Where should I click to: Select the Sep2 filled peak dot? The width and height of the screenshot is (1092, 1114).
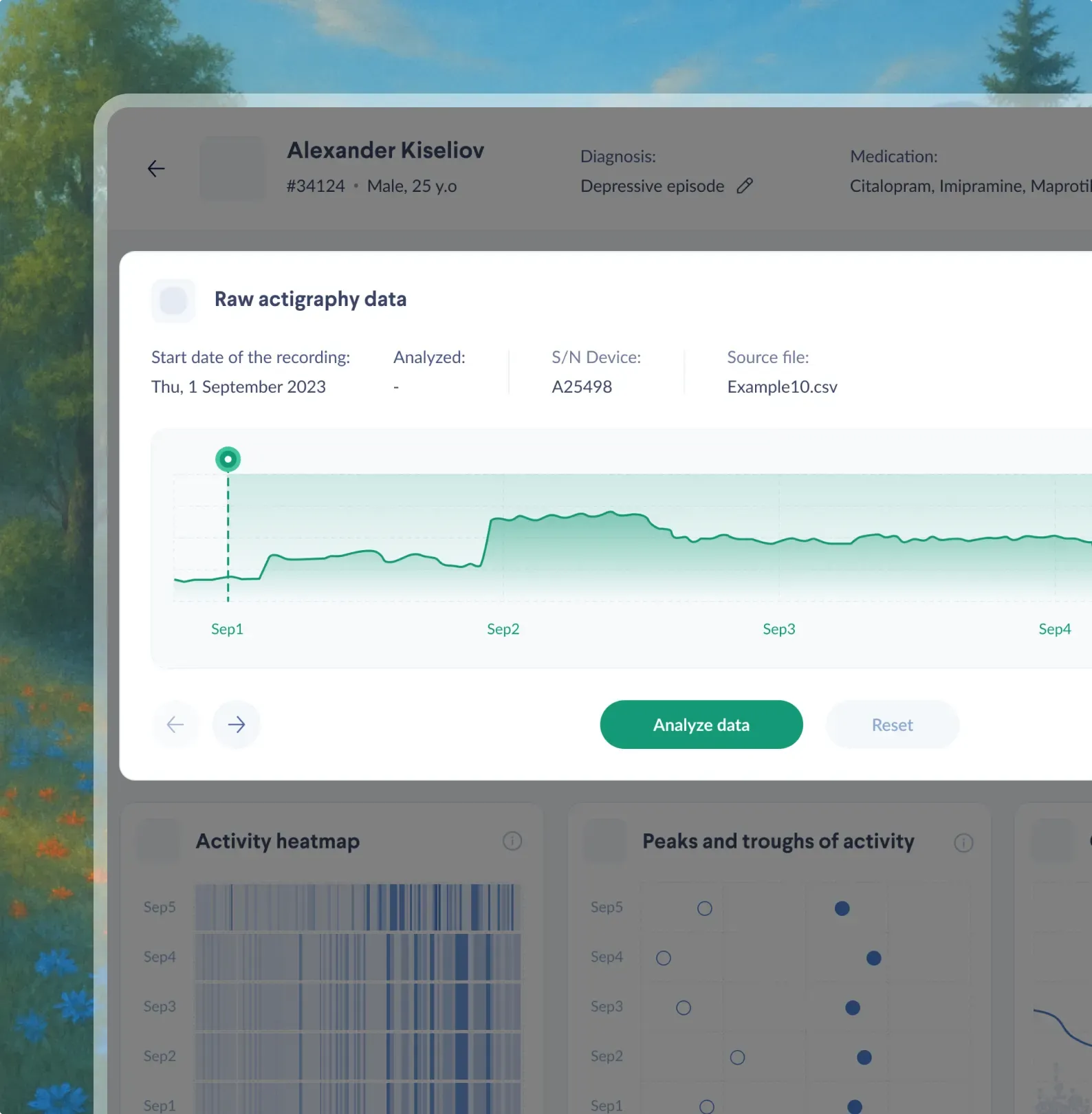click(x=864, y=1057)
